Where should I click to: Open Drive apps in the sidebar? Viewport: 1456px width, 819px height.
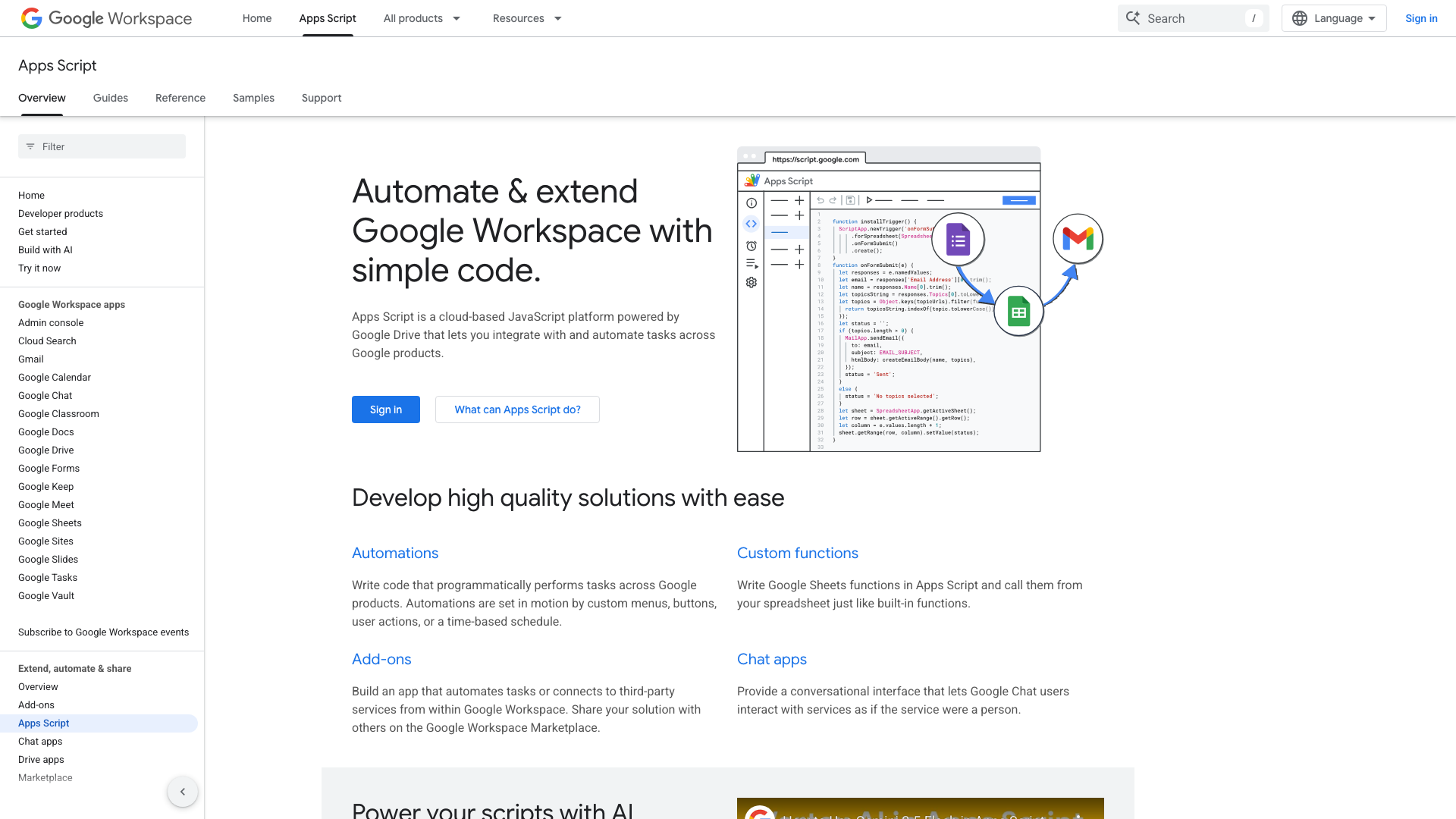coord(41,759)
